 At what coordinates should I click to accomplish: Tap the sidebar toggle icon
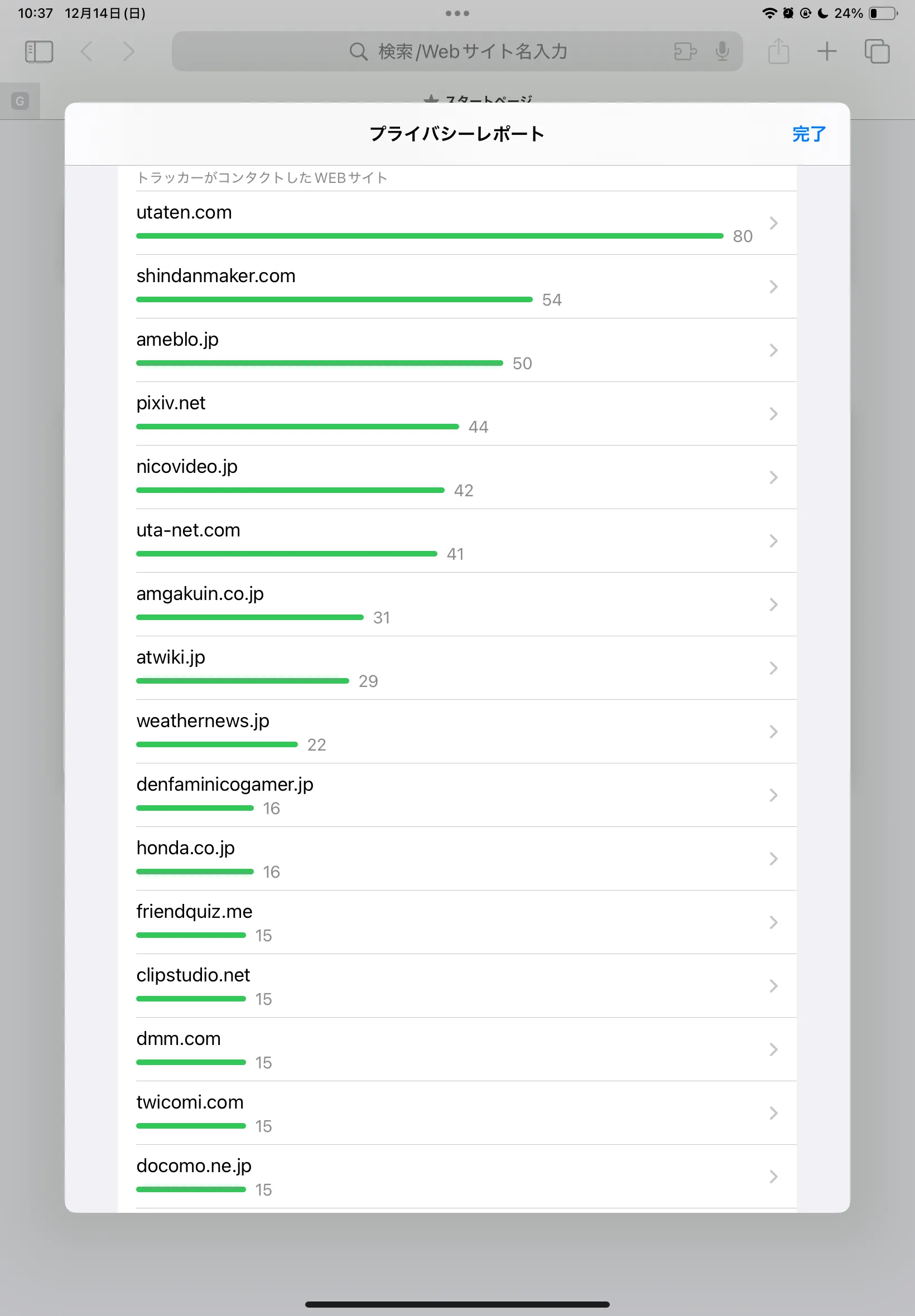pos(39,51)
